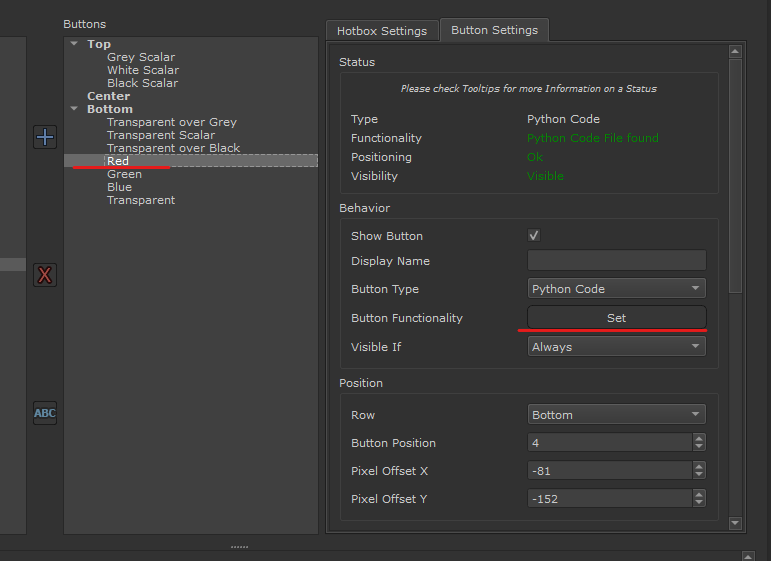Click the add button plus icon
This screenshot has height=561, width=771.
(45, 137)
